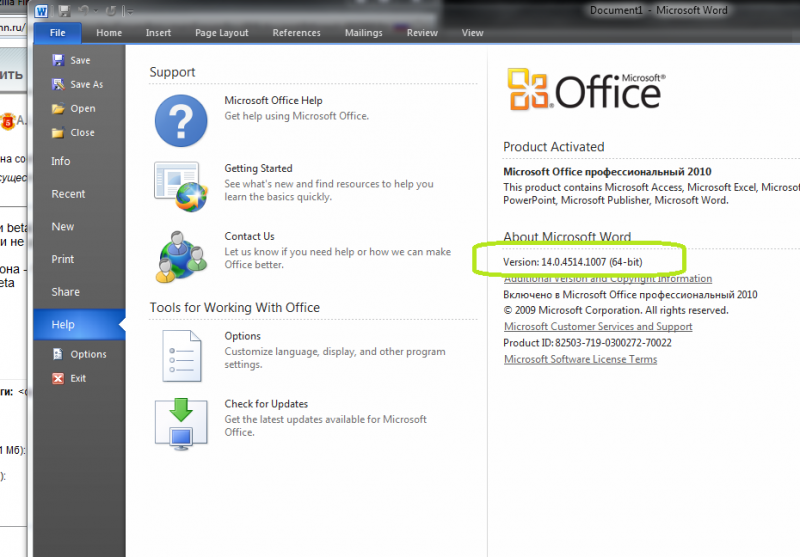Go to the Mailings tab
This screenshot has width=800, height=557.
click(363, 33)
